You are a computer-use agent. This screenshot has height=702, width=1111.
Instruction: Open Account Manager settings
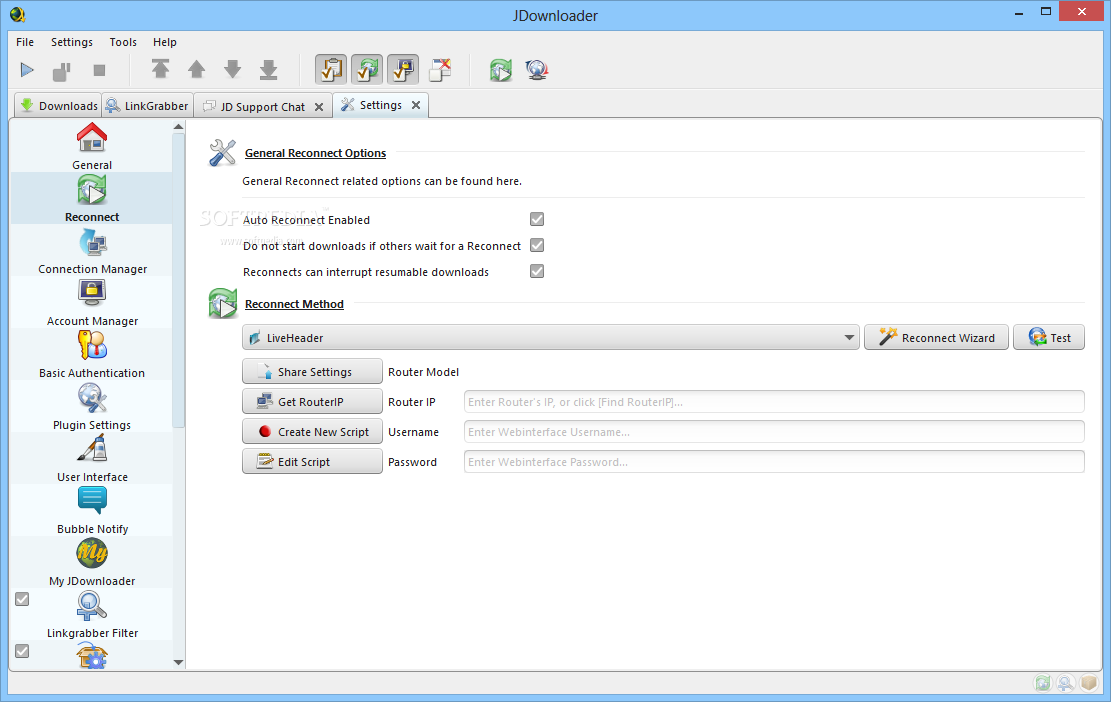pos(92,302)
